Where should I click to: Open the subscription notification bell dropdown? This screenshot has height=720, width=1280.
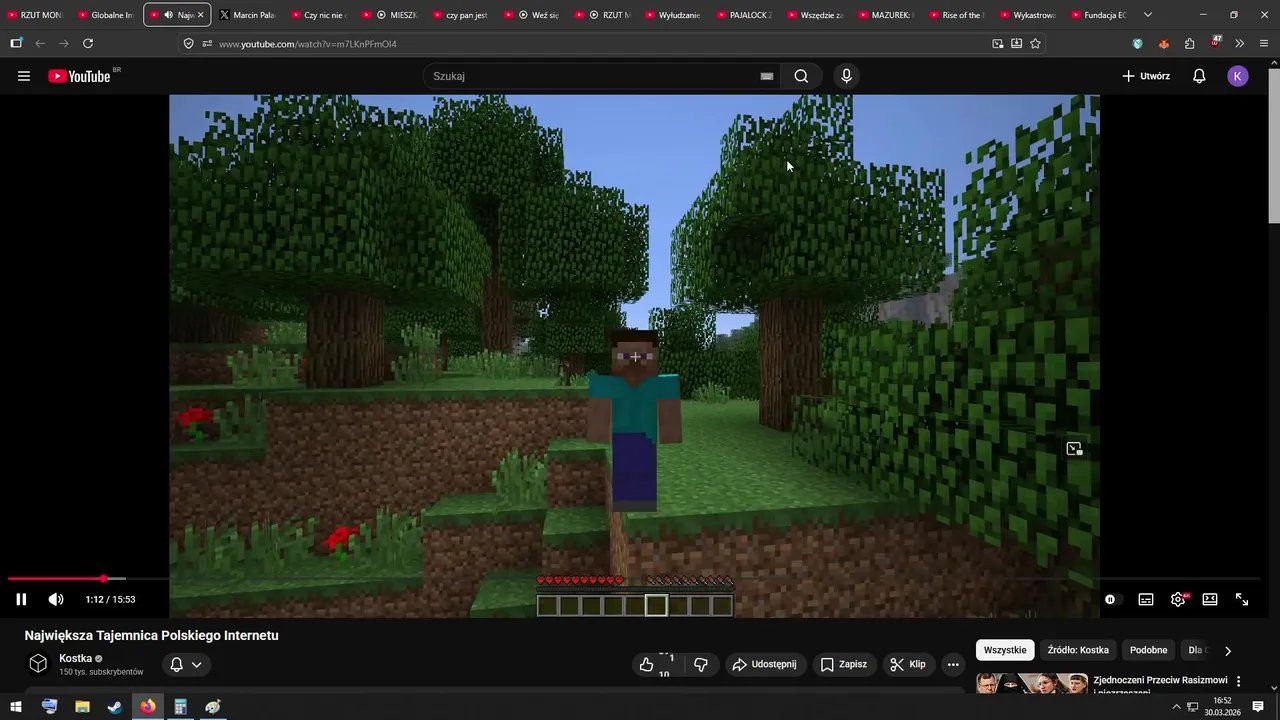point(186,664)
